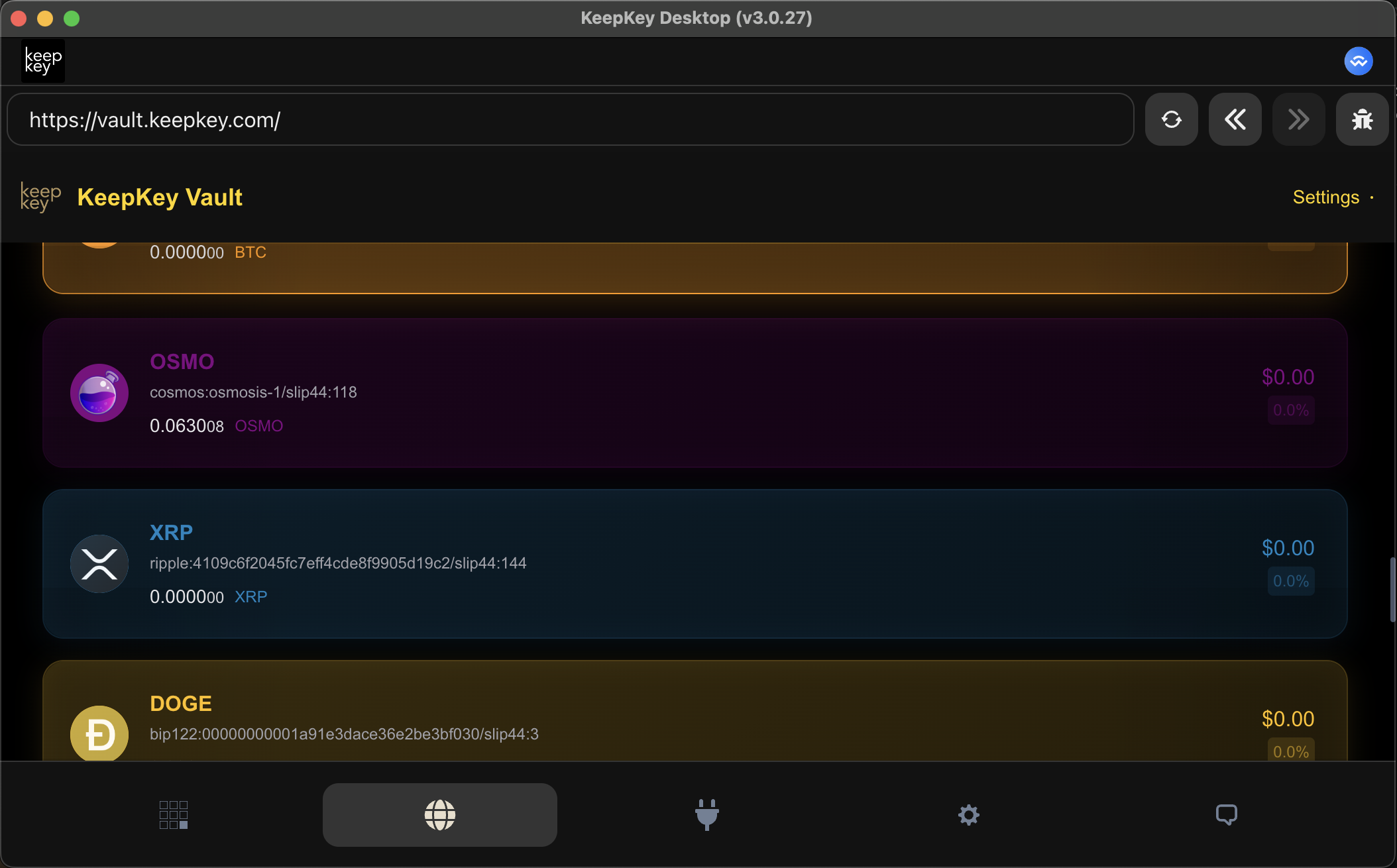Open the XRP asset card

(x=695, y=564)
